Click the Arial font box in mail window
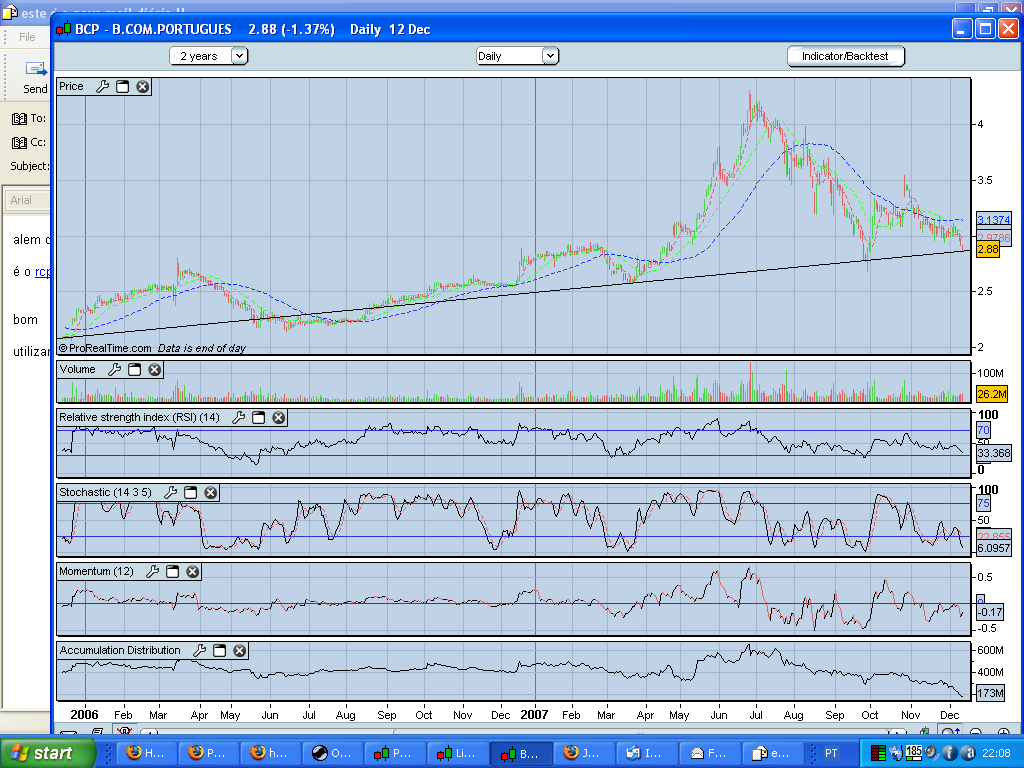Screen dimensions: 1024x768 [27, 200]
